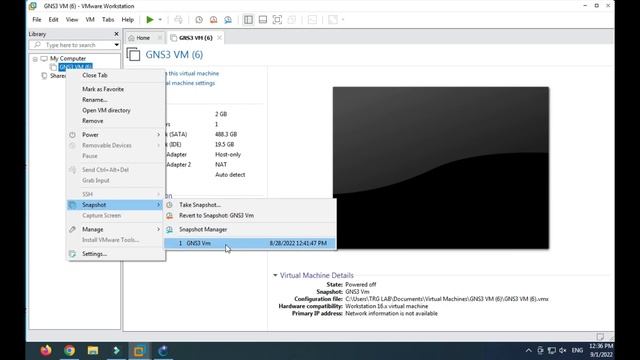
Task: Open the View menu
Action: (72, 20)
